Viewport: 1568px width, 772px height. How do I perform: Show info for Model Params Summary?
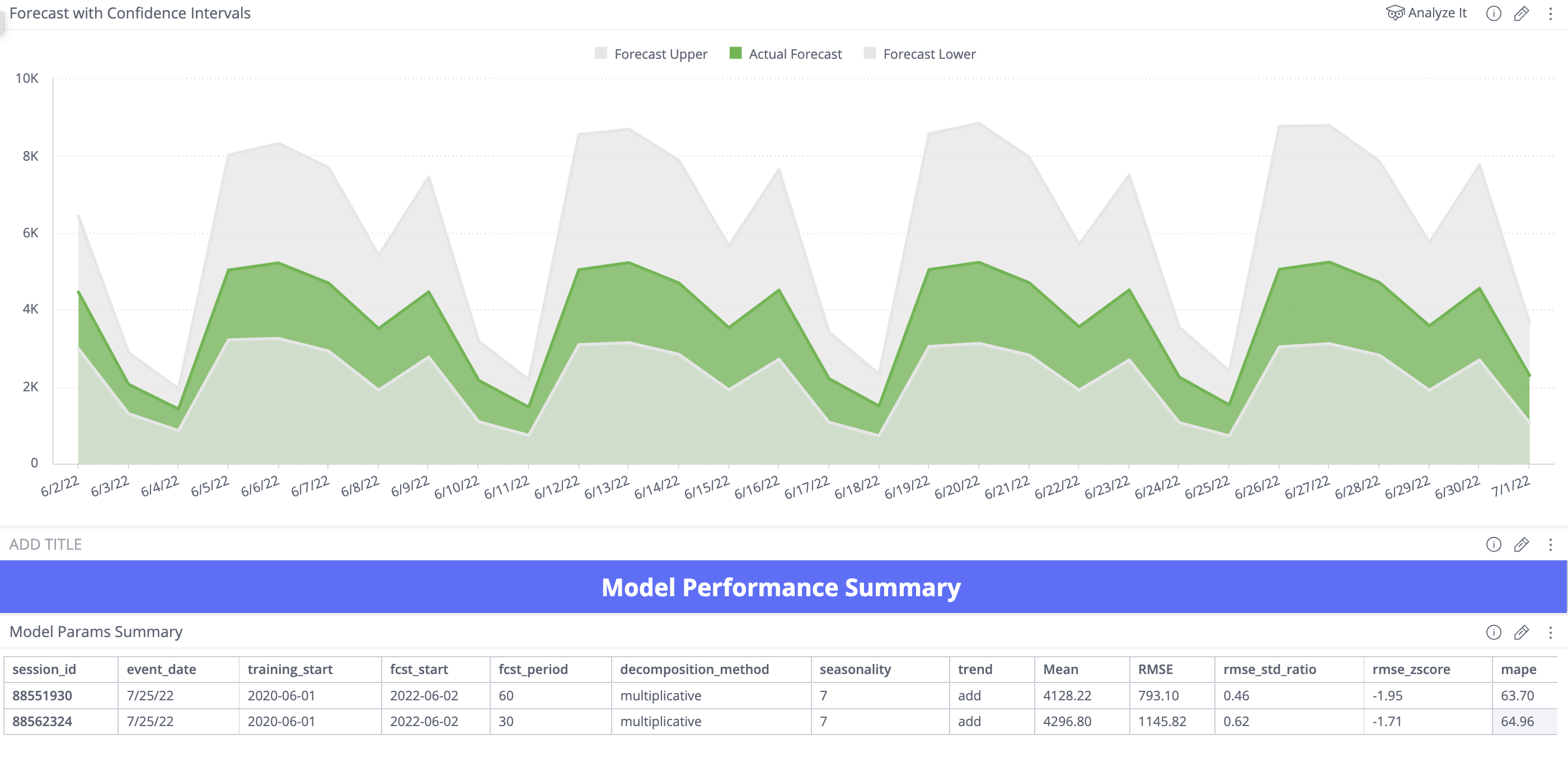[x=1493, y=632]
